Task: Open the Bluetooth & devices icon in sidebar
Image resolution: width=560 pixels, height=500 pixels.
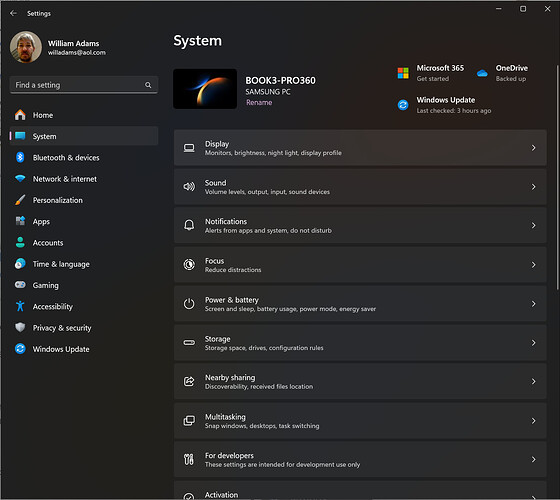Action: pyautogui.click(x=20, y=157)
